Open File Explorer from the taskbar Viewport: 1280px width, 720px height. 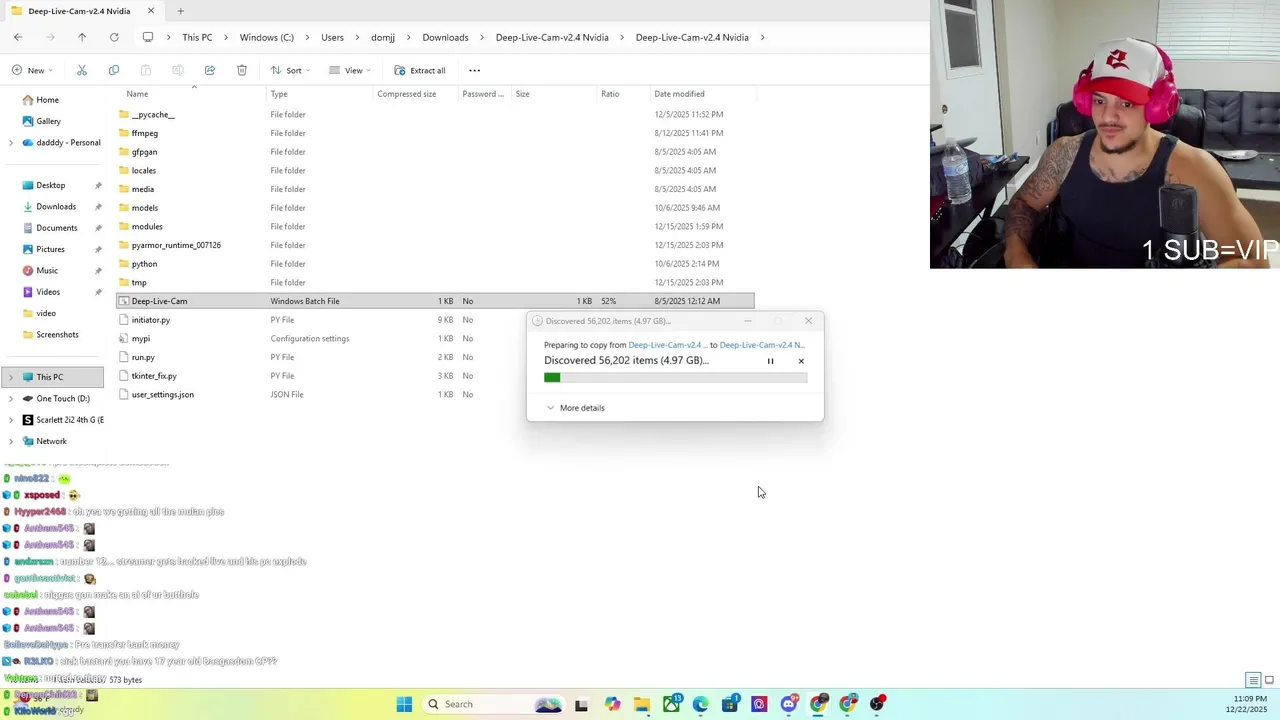pos(642,704)
